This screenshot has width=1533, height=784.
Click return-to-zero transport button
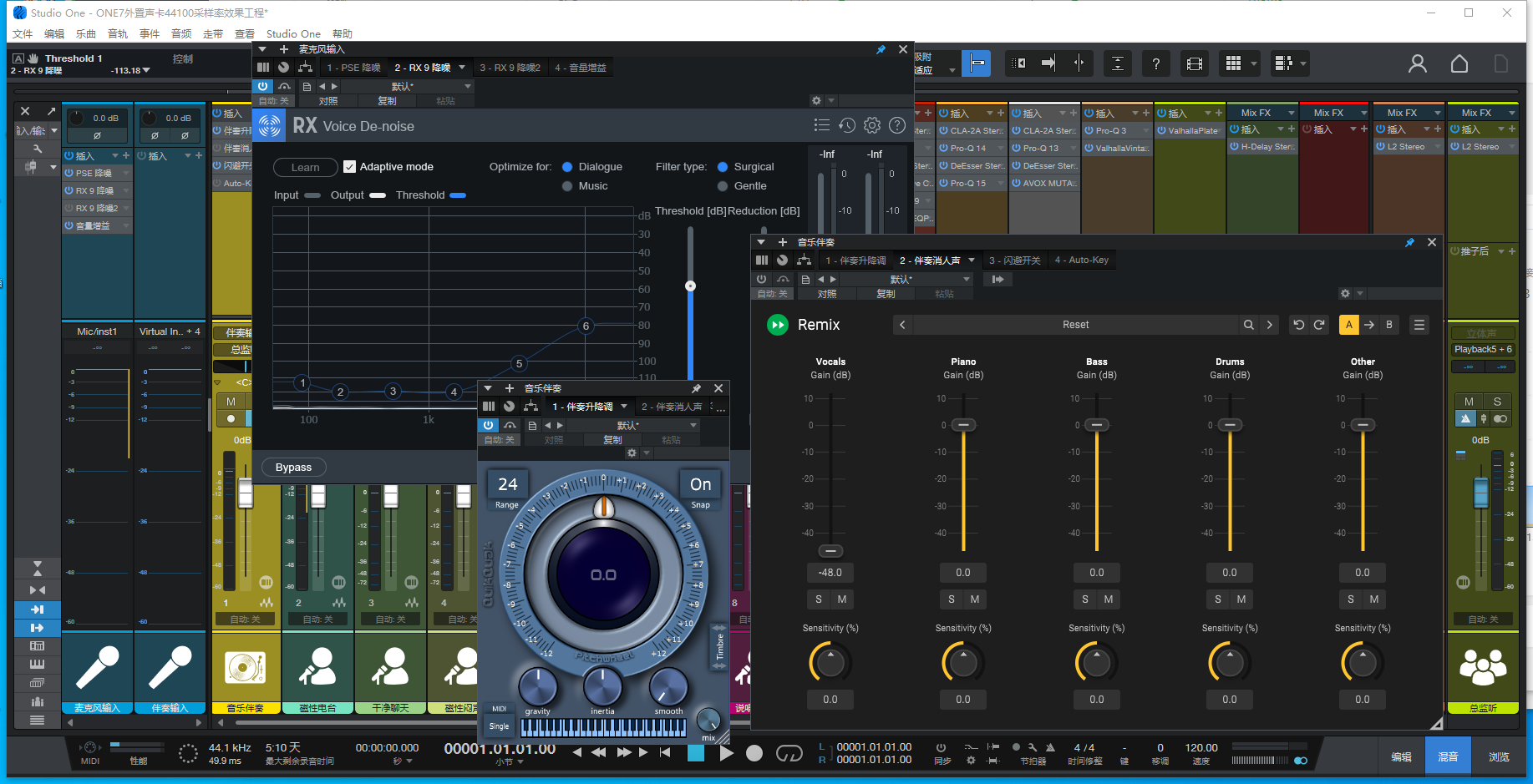[665, 752]
